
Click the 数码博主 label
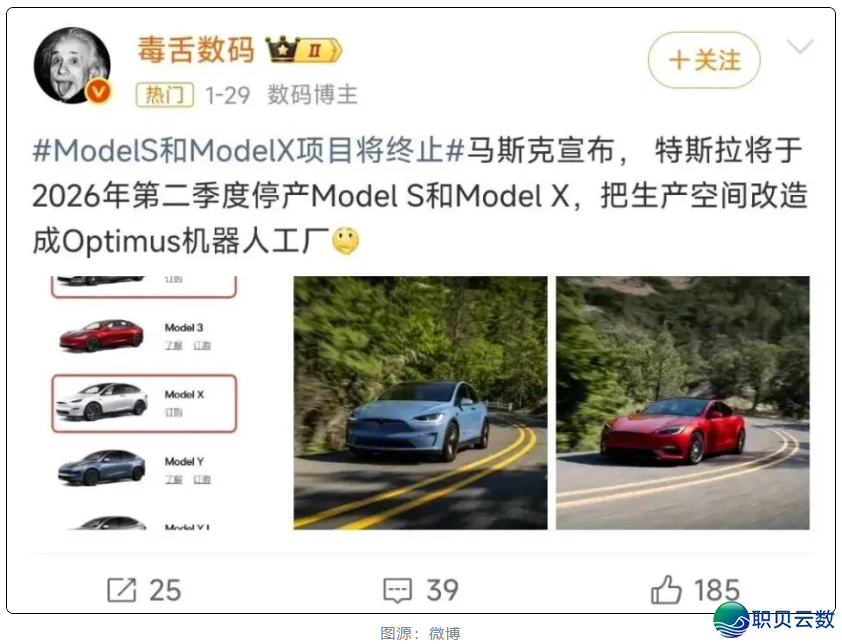pos(312,95)
